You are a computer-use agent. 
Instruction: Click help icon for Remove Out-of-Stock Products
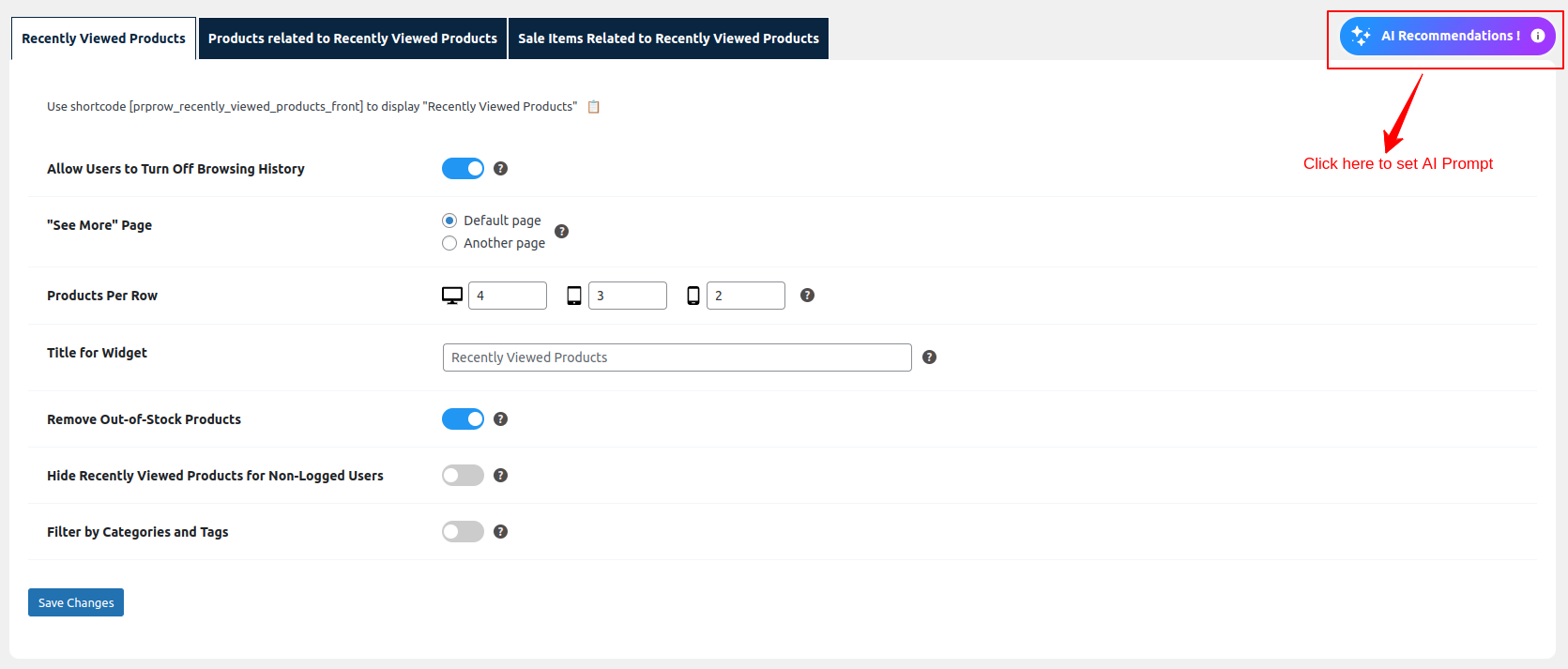coord(500,419)
